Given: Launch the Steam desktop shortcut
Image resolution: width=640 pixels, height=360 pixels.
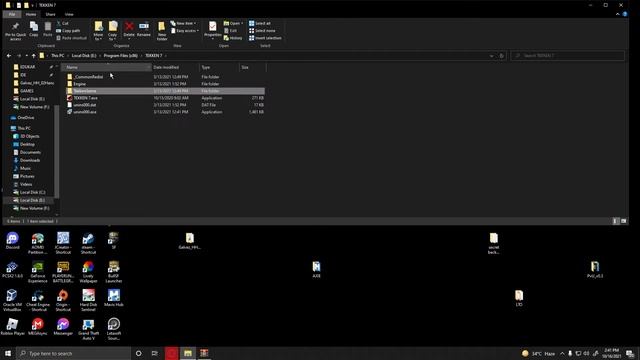Looking at the screenshot, I should 88,243.
